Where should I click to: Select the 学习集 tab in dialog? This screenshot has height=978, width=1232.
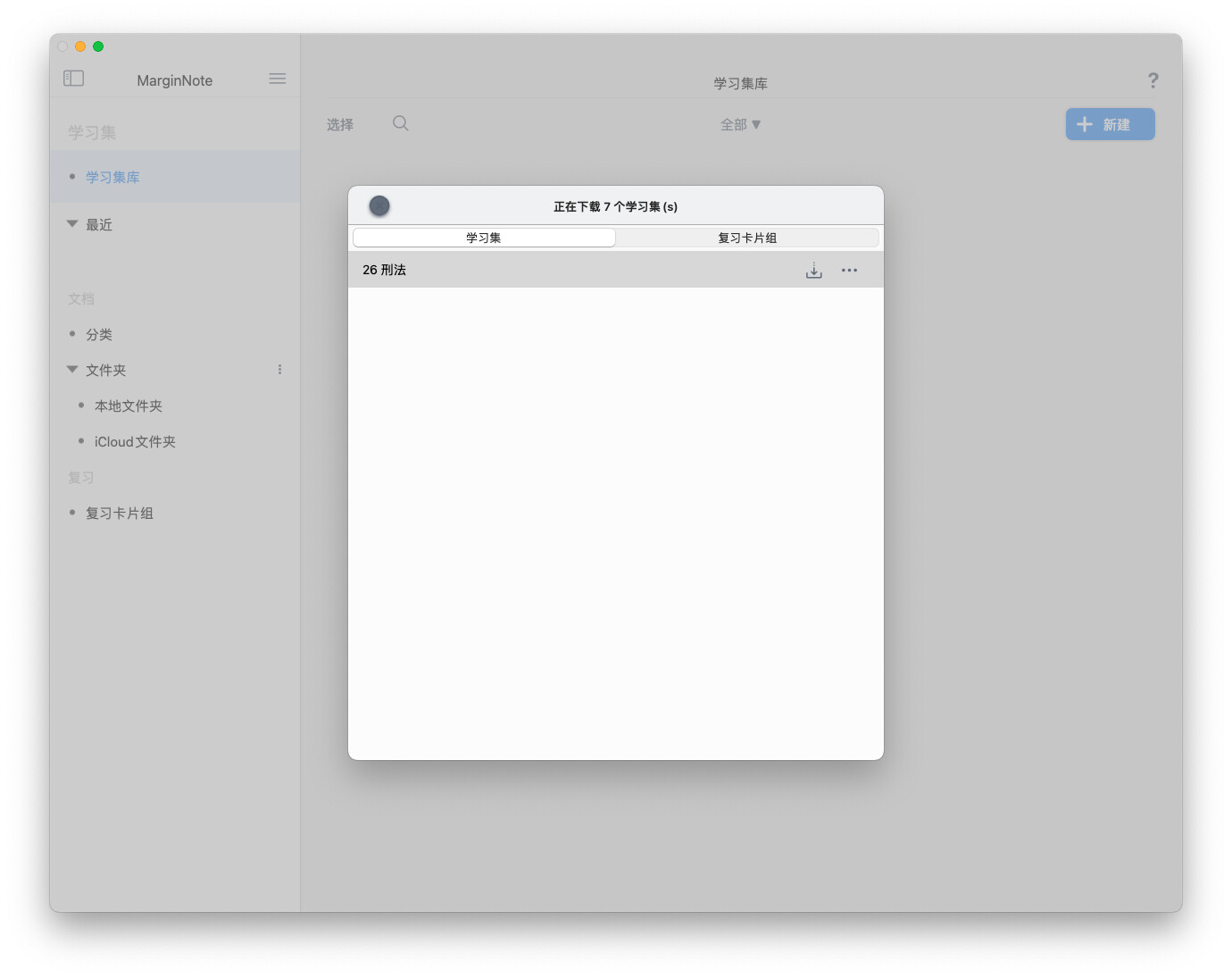[x=484, y=238]
